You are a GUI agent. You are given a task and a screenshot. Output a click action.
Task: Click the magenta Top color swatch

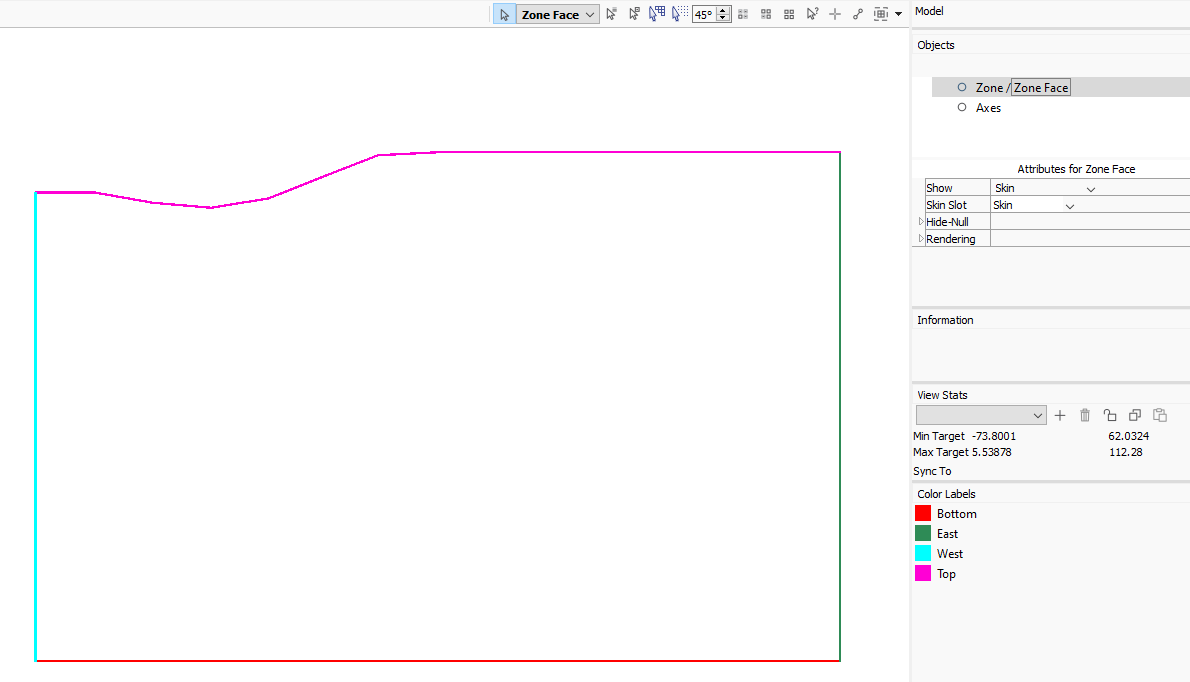click(x=923, y=574)
